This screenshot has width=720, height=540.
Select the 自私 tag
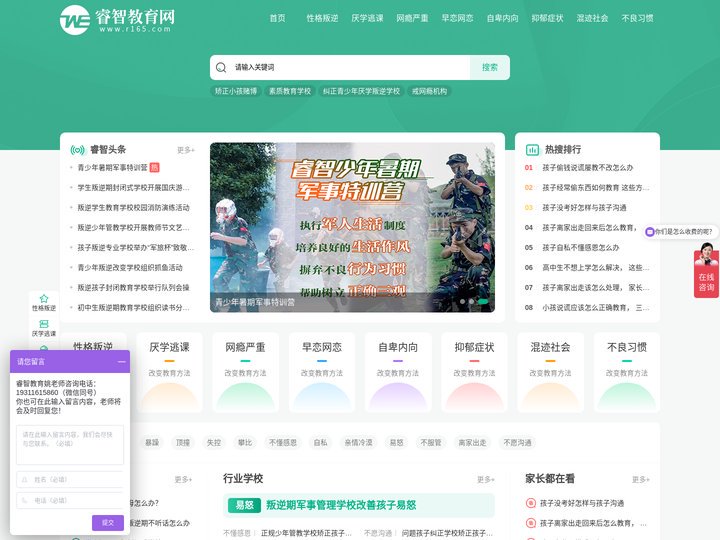pos(321,443)
